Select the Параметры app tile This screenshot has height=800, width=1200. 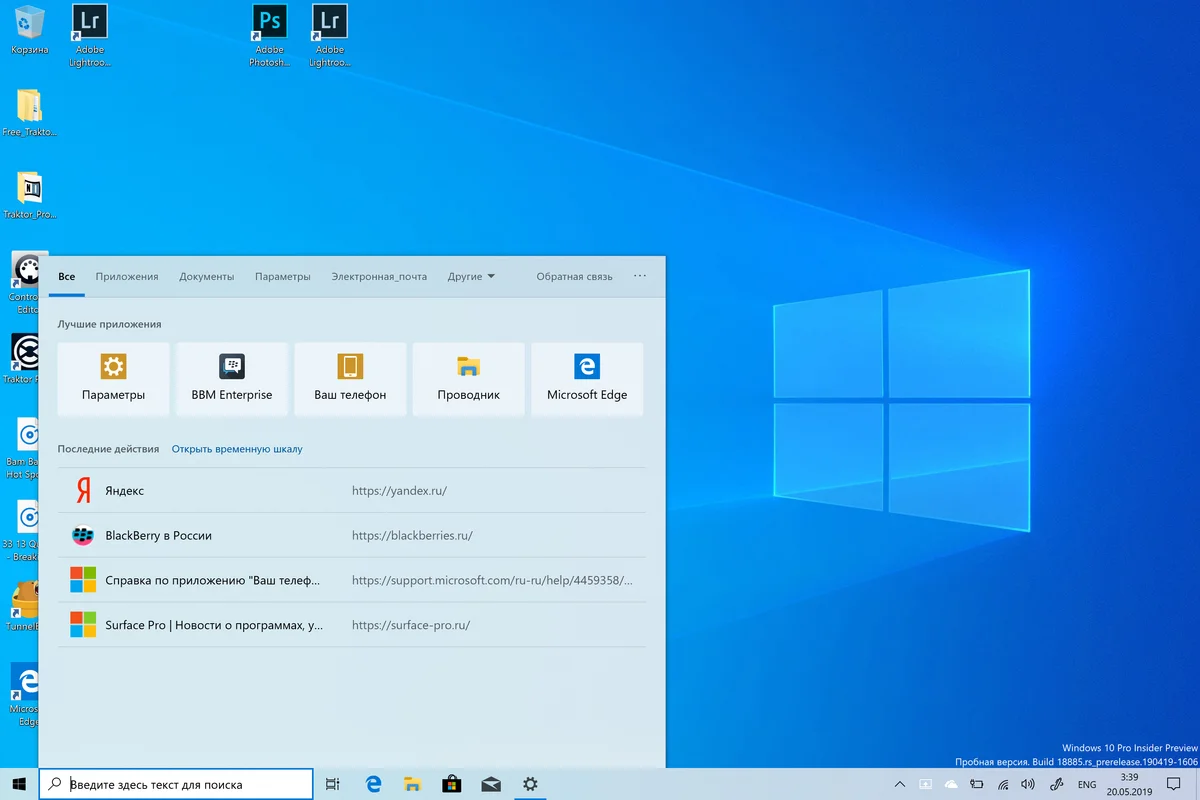[113, 378]
